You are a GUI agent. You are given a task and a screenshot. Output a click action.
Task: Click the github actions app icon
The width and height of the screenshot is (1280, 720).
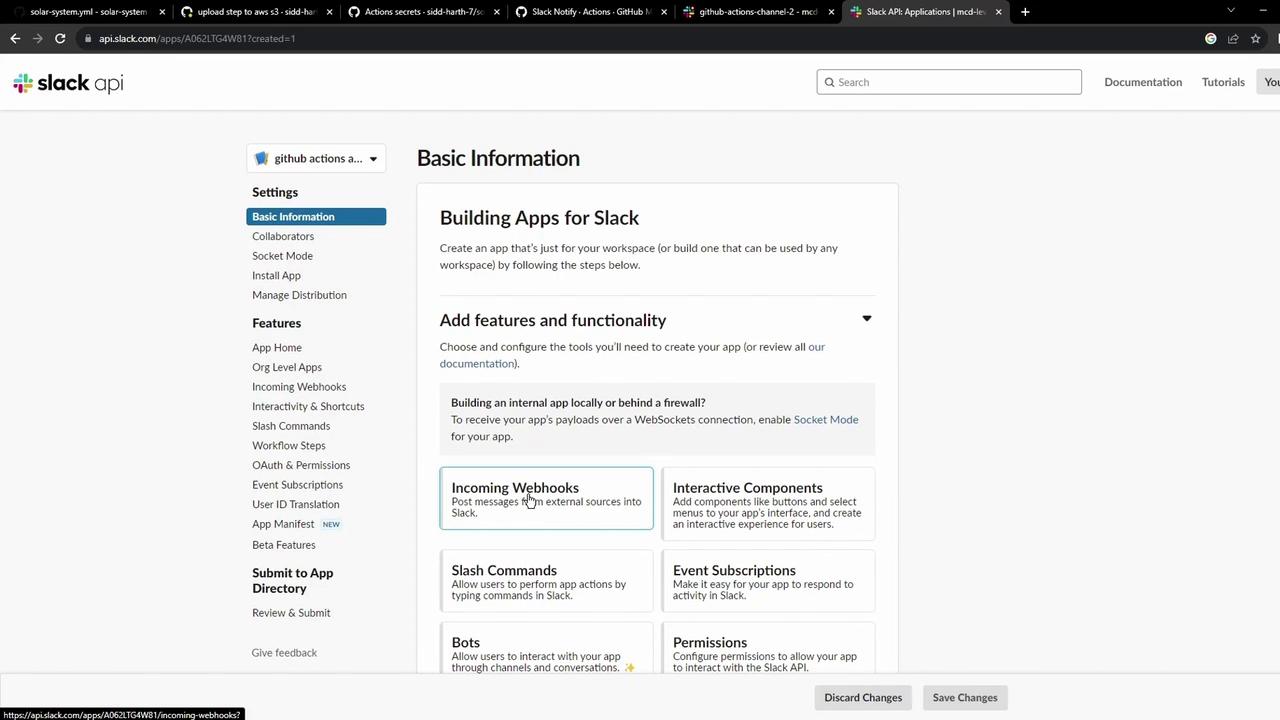pyautogui.click(x=262, y=158)
